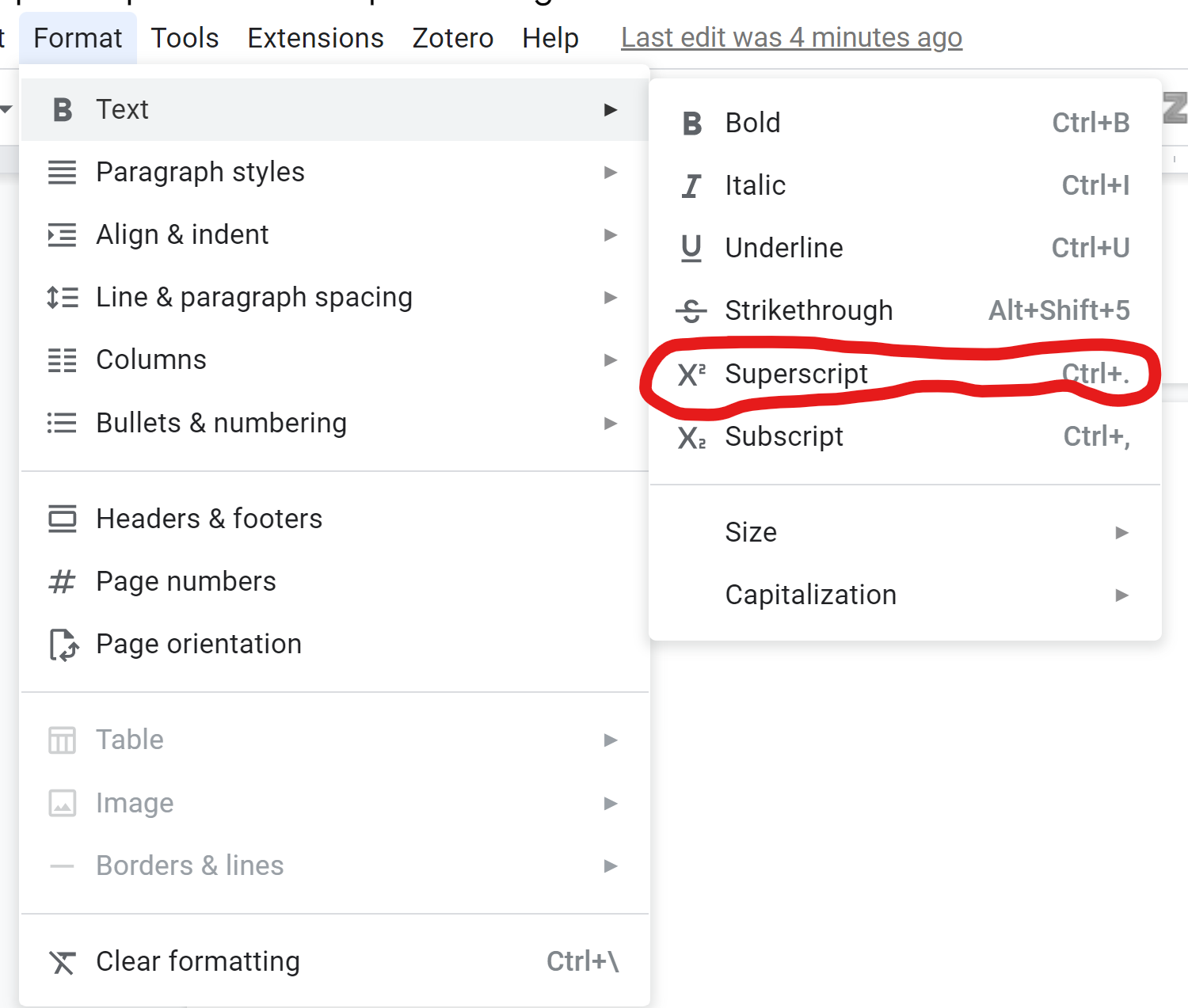The height and width of the screenshot is (1008, 1188).
Task: Open the Align & indent submenu
Action: 182,234
